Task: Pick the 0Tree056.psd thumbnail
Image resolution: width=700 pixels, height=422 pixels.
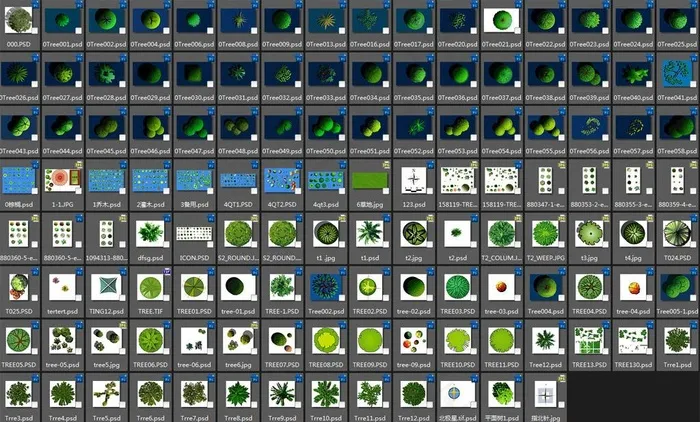Action: click(x=590, y=127)
